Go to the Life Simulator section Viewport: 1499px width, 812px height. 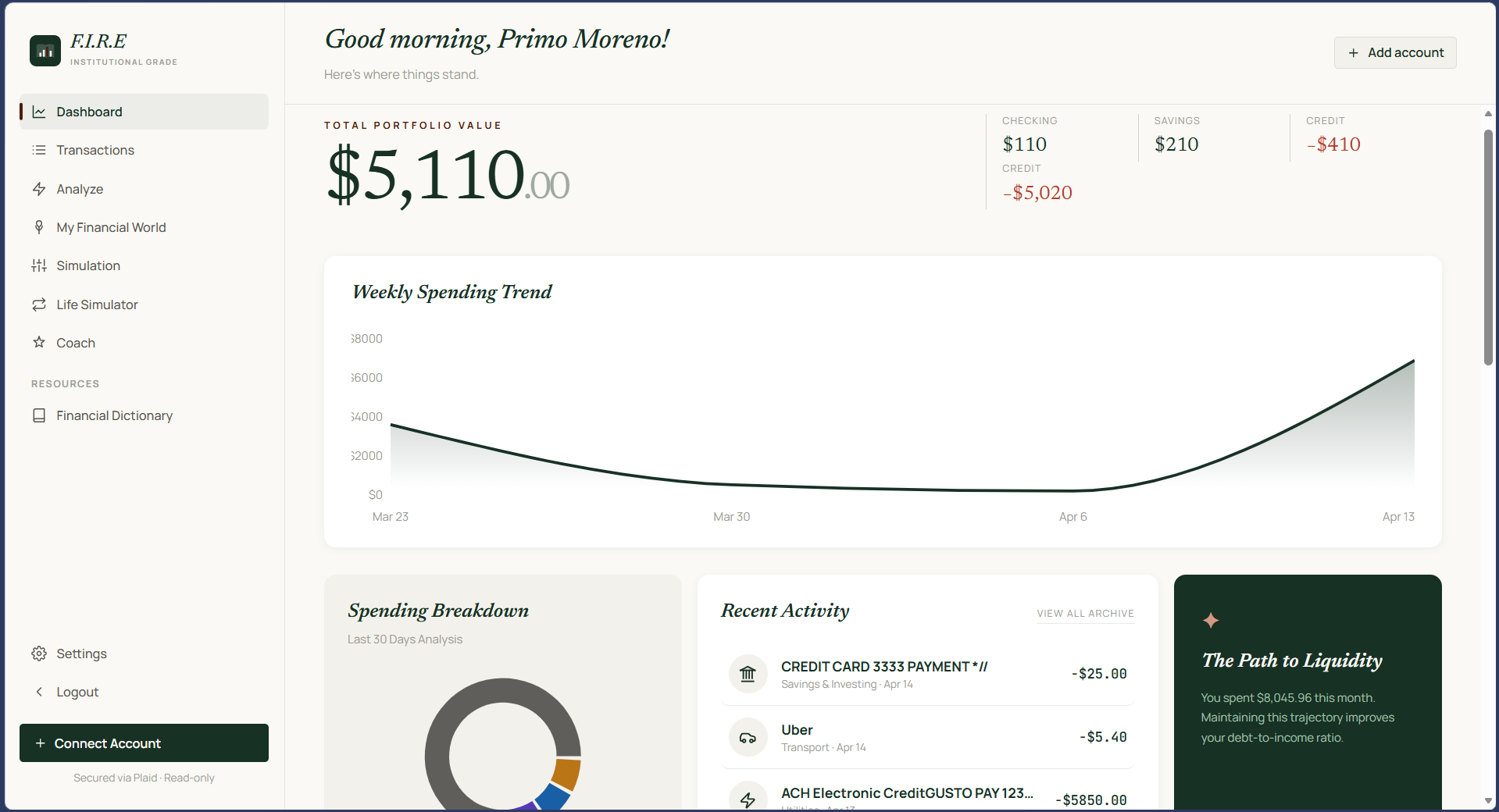[x=97, y=304]
